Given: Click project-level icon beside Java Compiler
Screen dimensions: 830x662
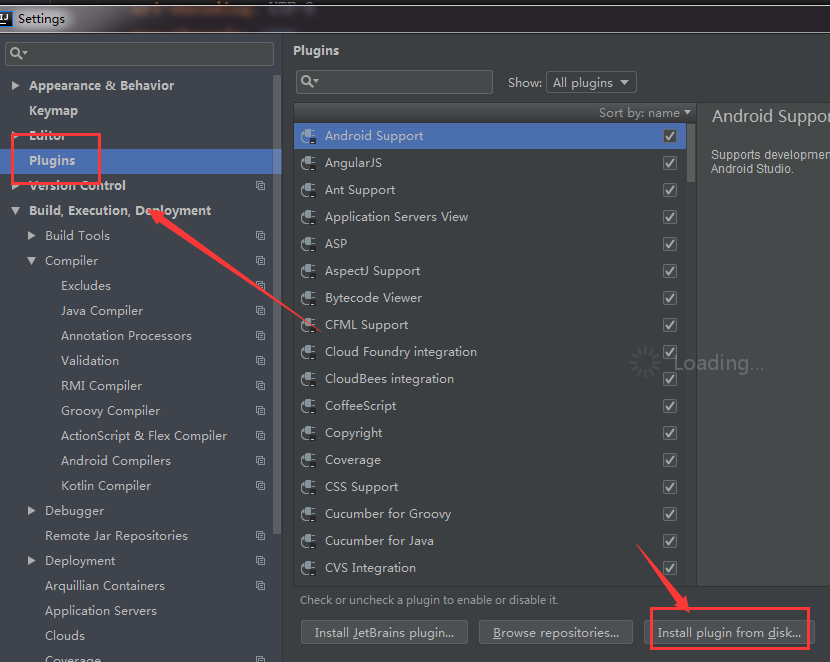Looking at the screenshot, I should (260, 311).
